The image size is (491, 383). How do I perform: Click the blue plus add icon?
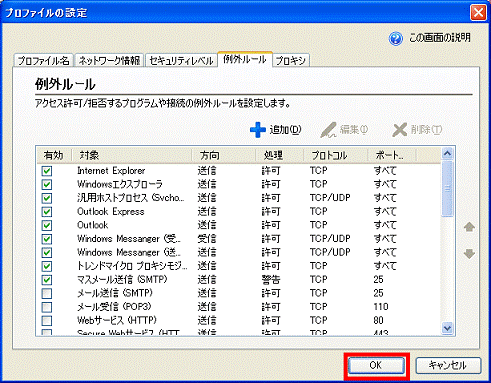pyautogui.click(x=258, y=130)
